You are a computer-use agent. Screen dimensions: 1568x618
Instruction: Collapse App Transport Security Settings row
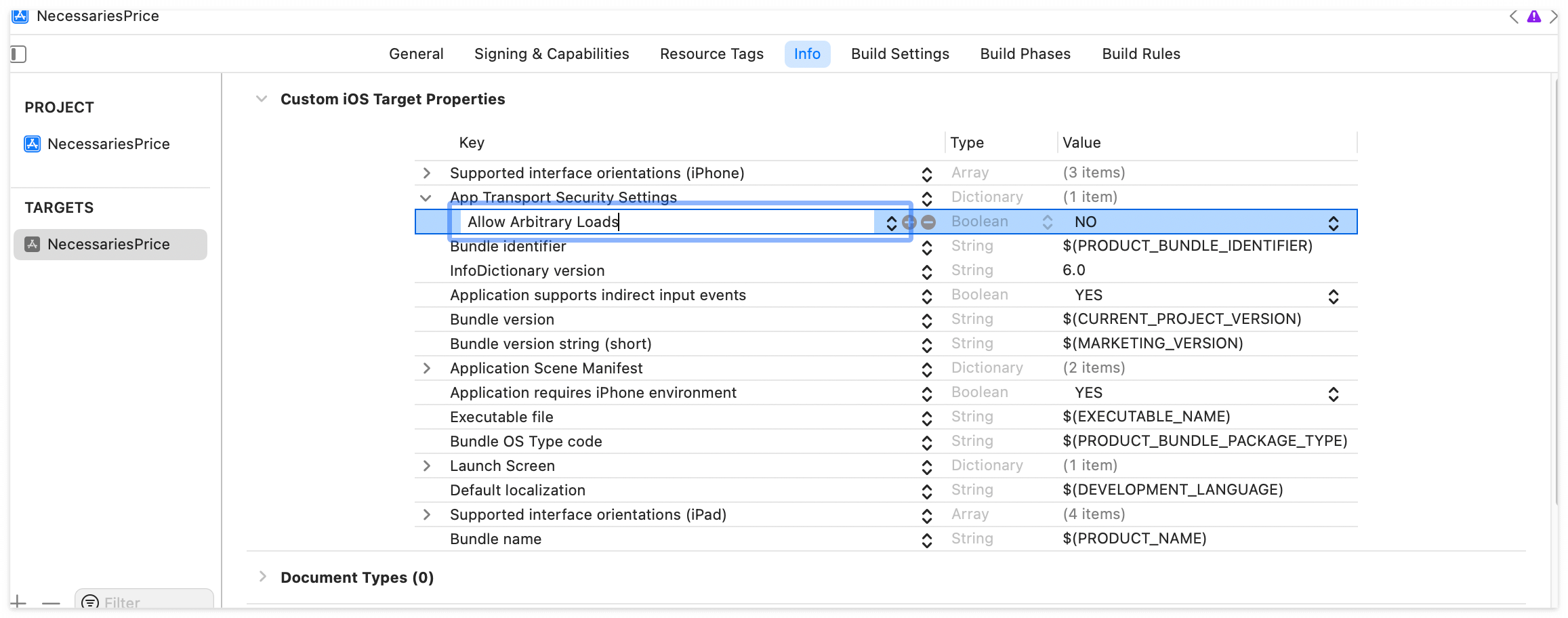click(x=426, y=198)
